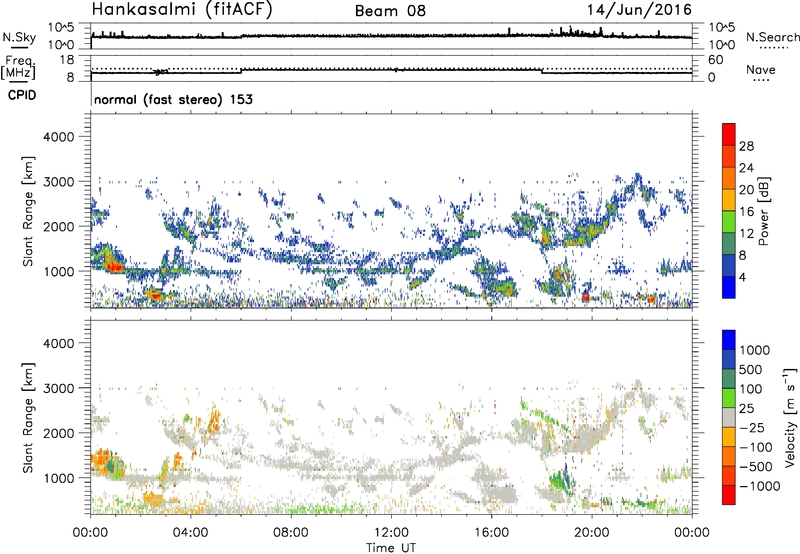Click the Freq. [MHz] axis label
This screenshot has width=800, height=554.
tap(18, 67)
